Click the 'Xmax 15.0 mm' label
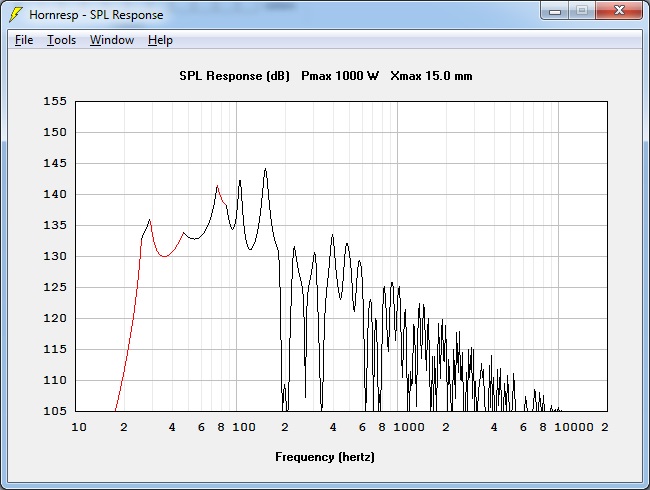The width and height of the screenshot is (650, 490). [431, 76]
